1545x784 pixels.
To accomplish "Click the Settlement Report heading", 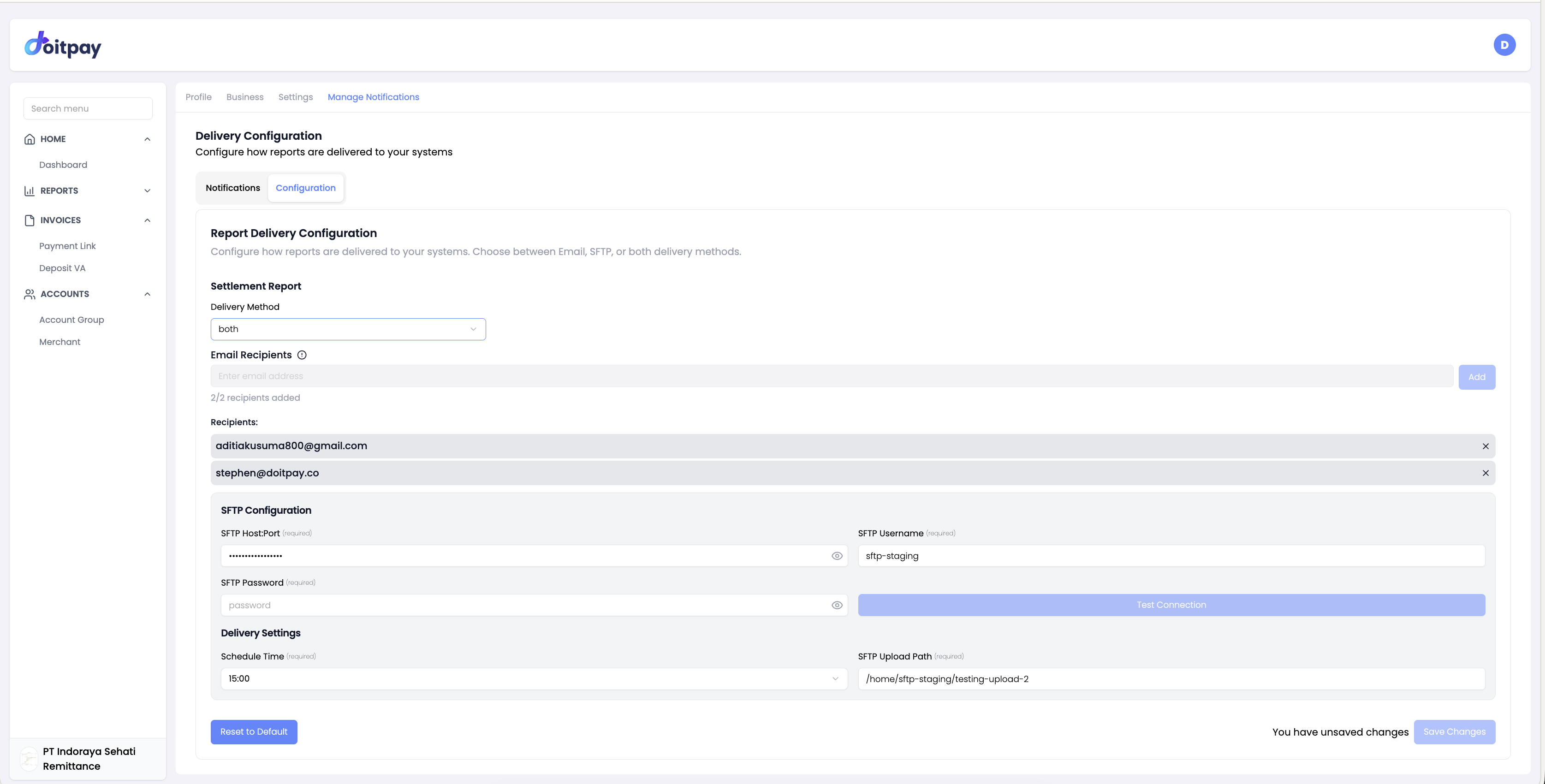I will click(256, 286).
